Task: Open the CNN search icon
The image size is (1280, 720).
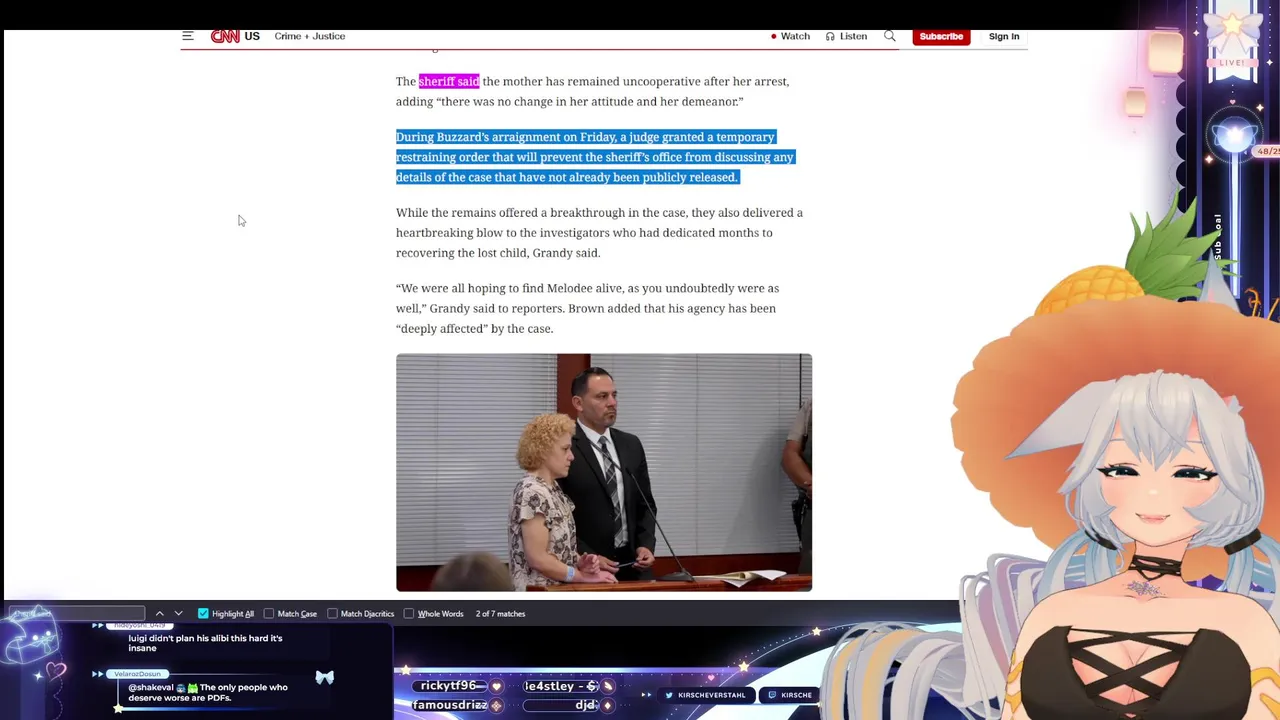Action: (889, 36)
